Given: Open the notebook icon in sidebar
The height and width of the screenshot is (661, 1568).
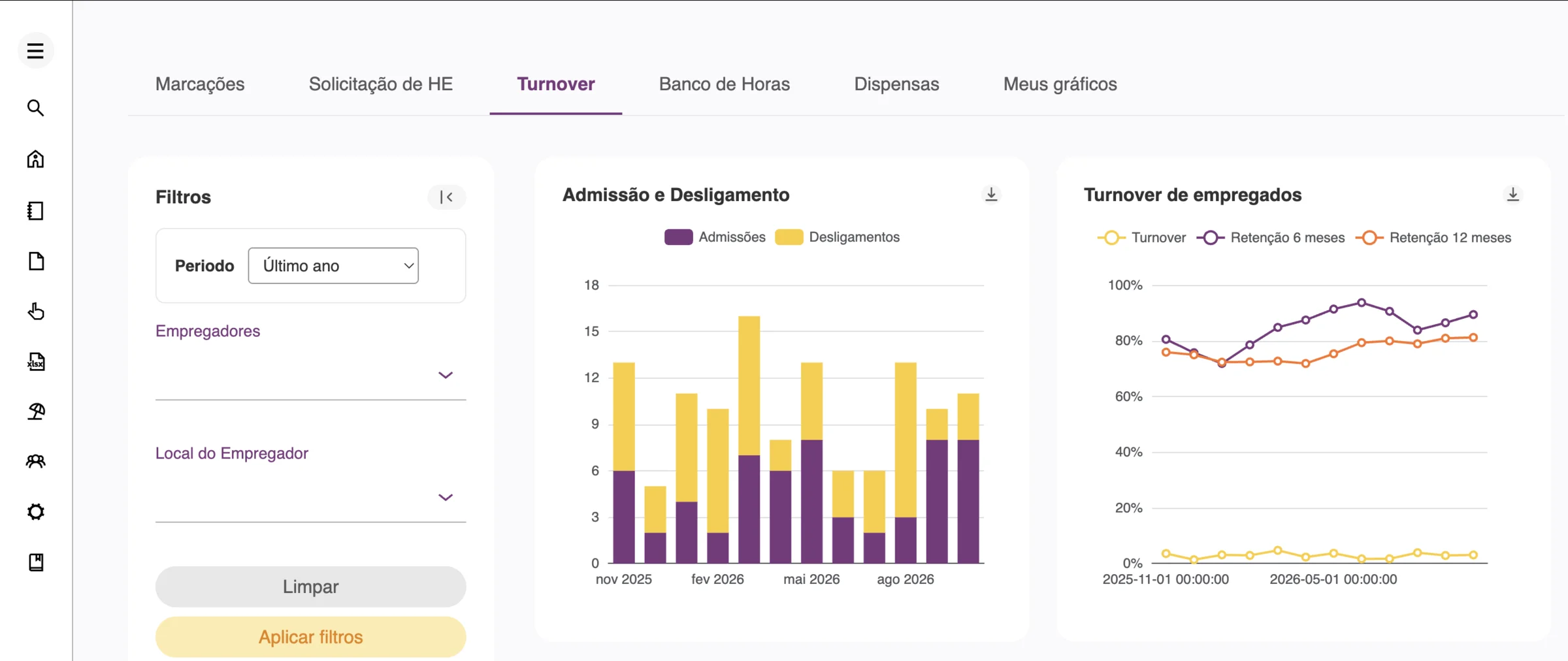Looking at the screenshot, I should point(35,210).
